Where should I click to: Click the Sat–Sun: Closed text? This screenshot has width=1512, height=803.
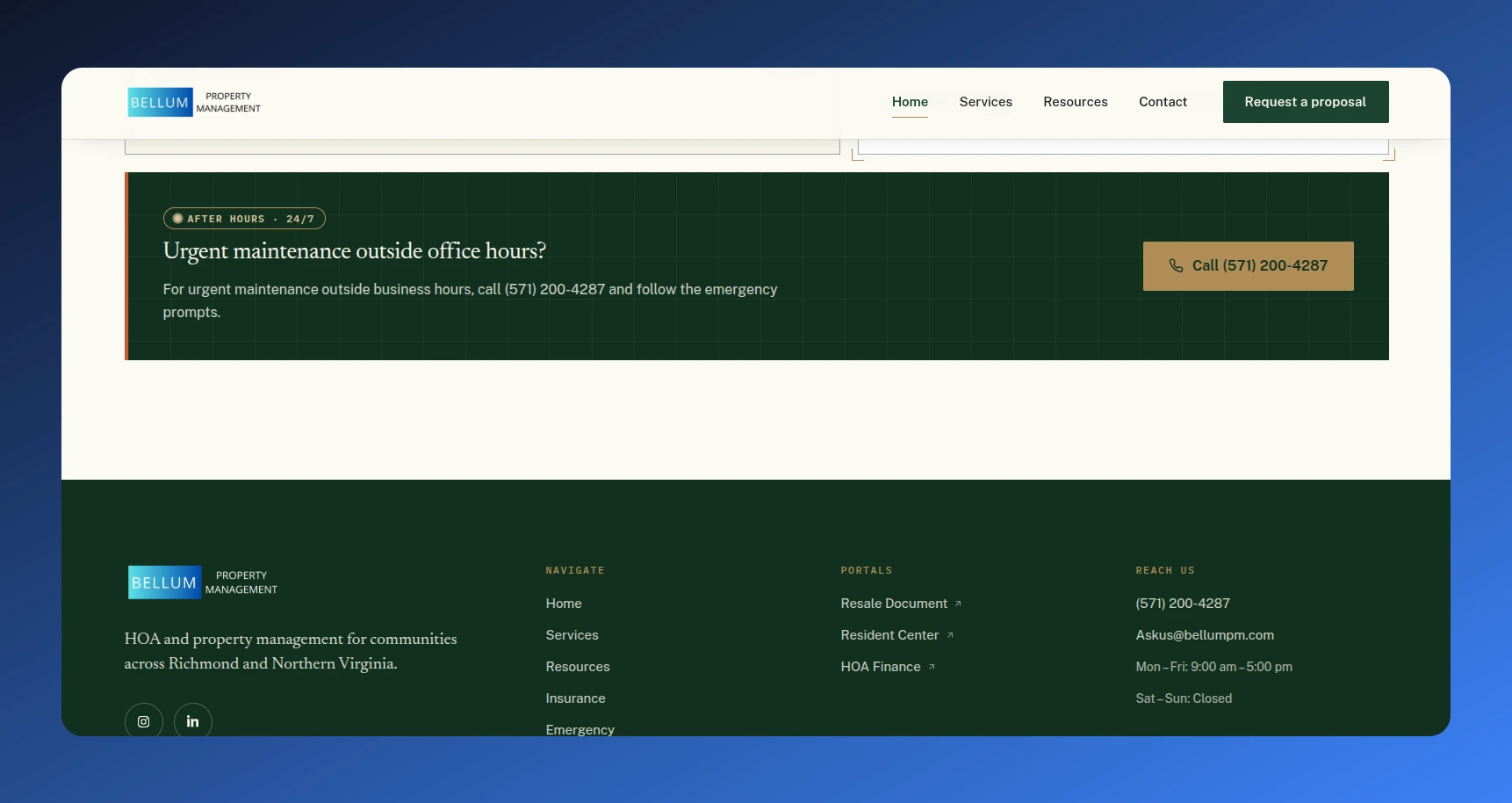coord(1184,698)
